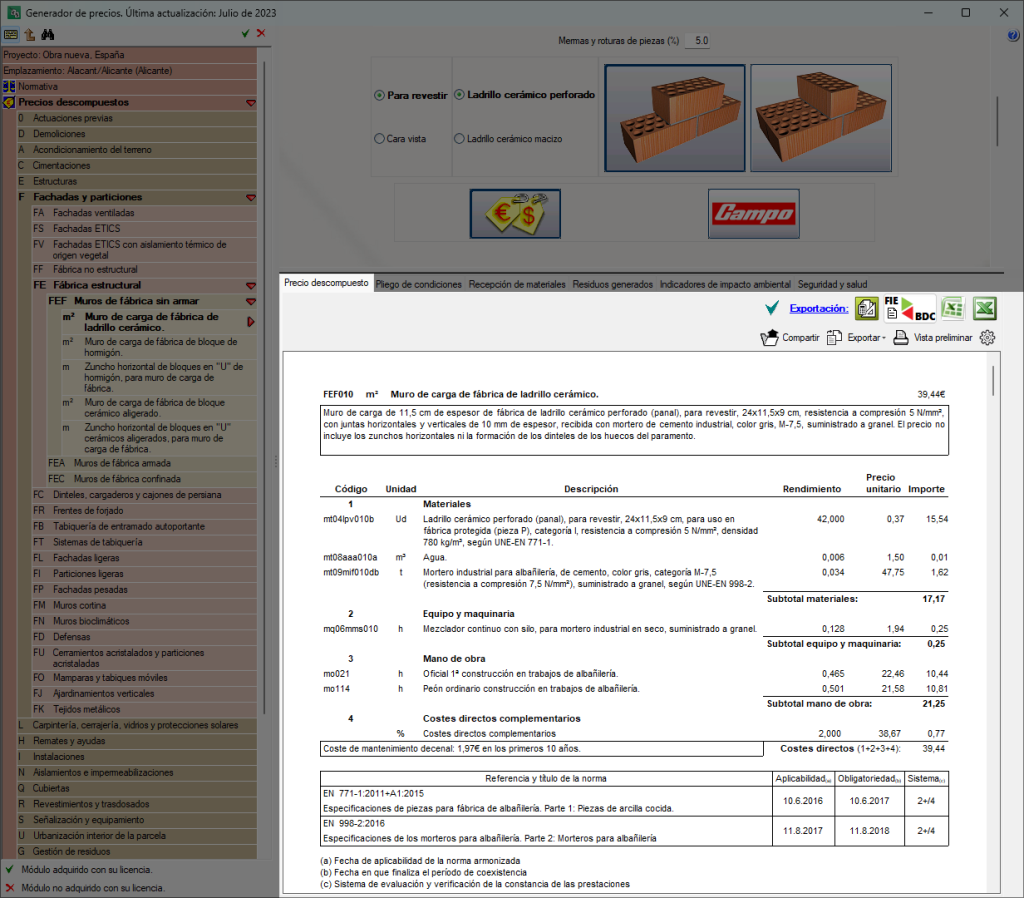Select the second brick wall thumbnail
This screenshot has height=898, width=1024.
(821, 118)
